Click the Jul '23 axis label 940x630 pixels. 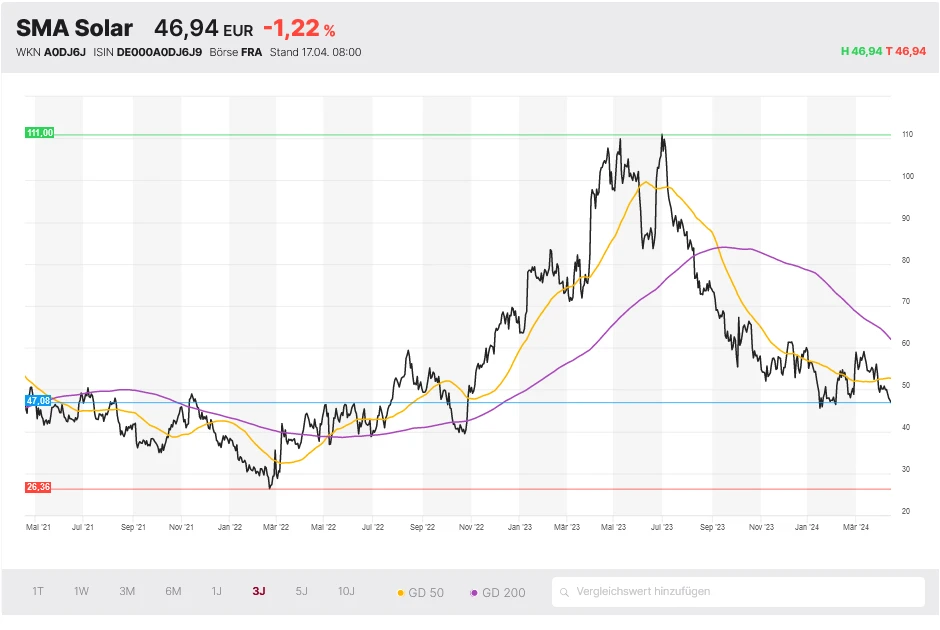pos(661,524)
